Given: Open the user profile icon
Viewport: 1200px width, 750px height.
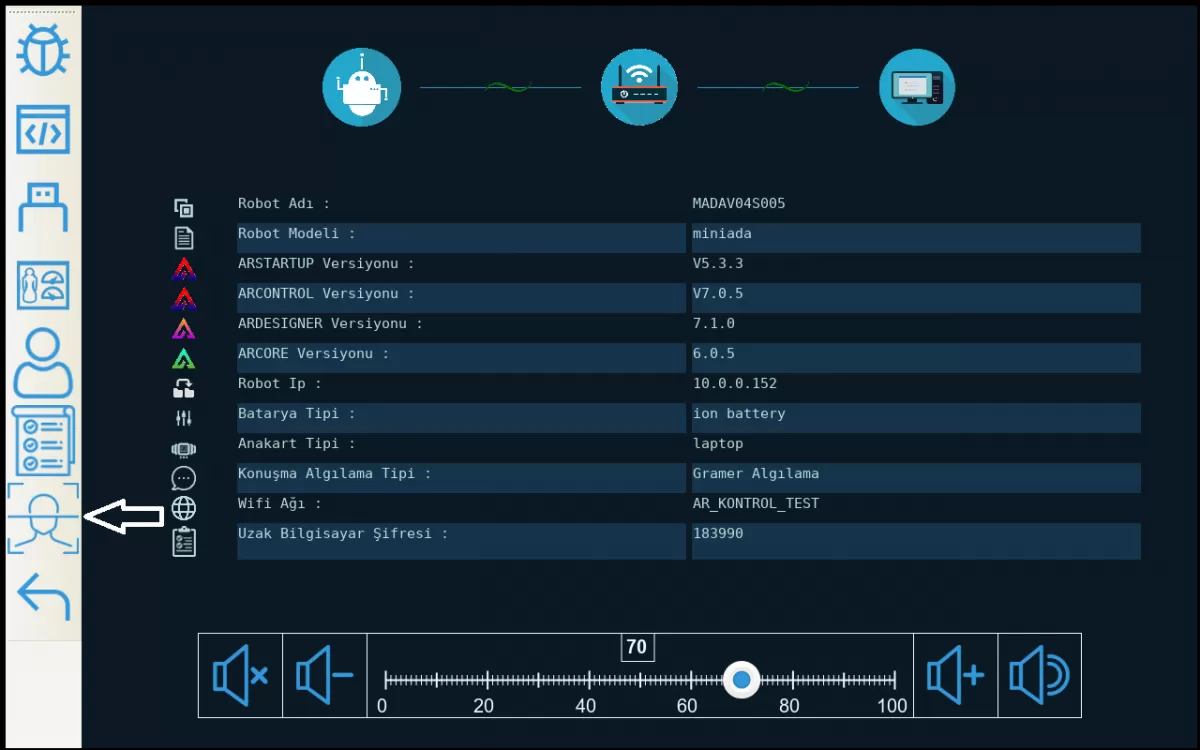Looking at the screenshot, I should pos(43,363).
